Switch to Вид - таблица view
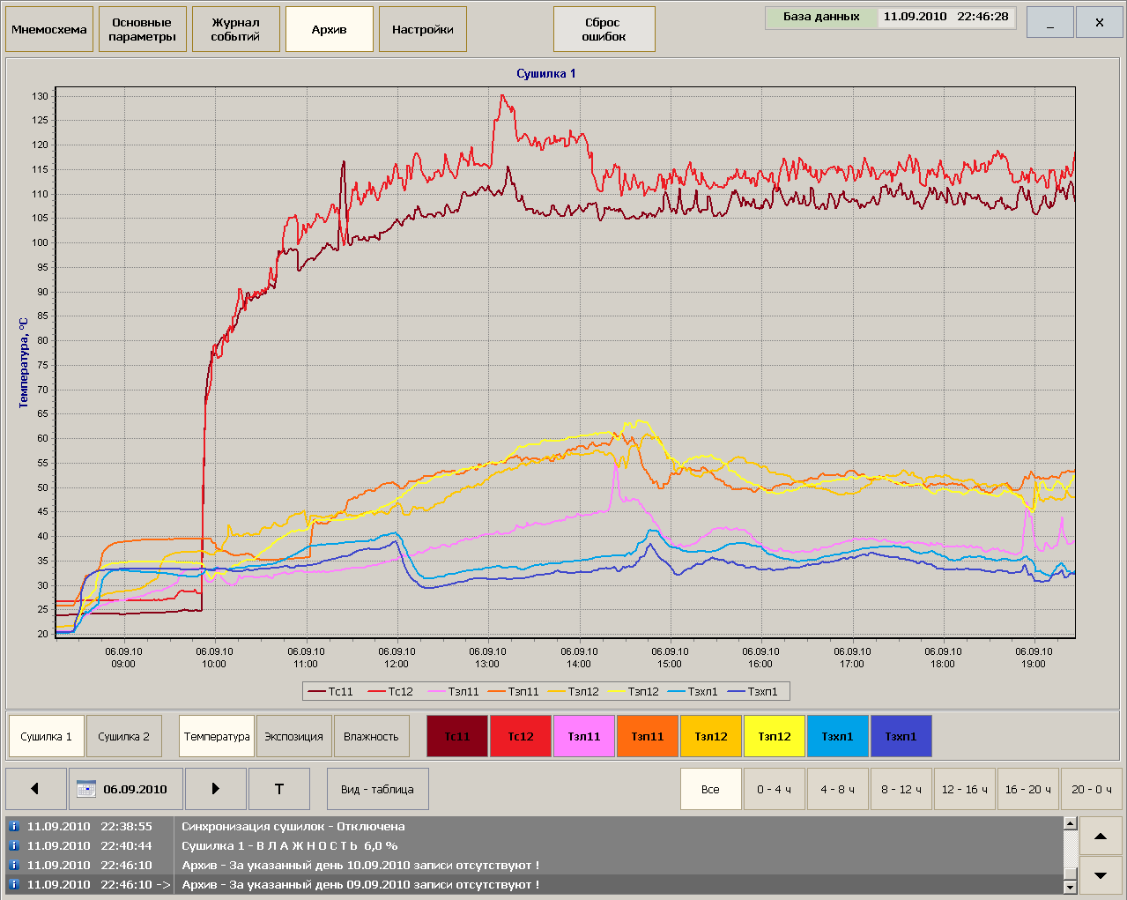 pyautogui.click(x=377, y=789)
